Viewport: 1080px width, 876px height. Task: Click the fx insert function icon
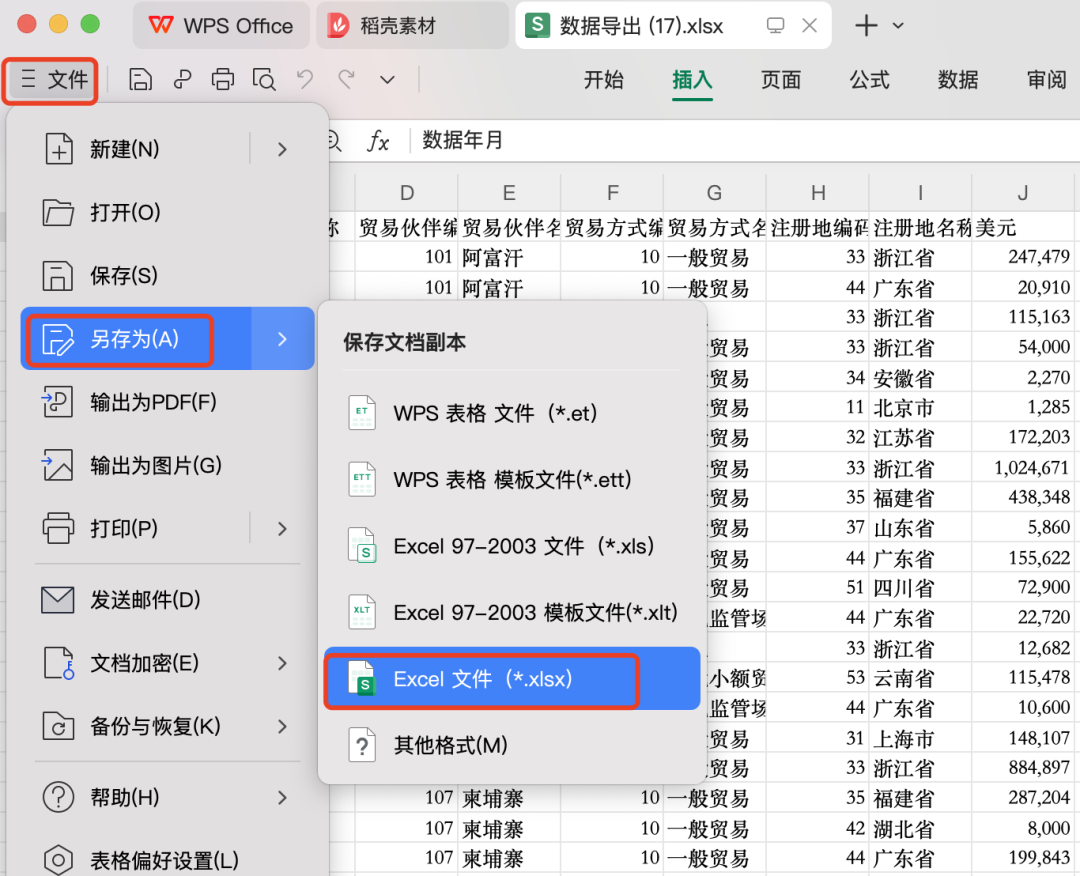click(378, 141)
